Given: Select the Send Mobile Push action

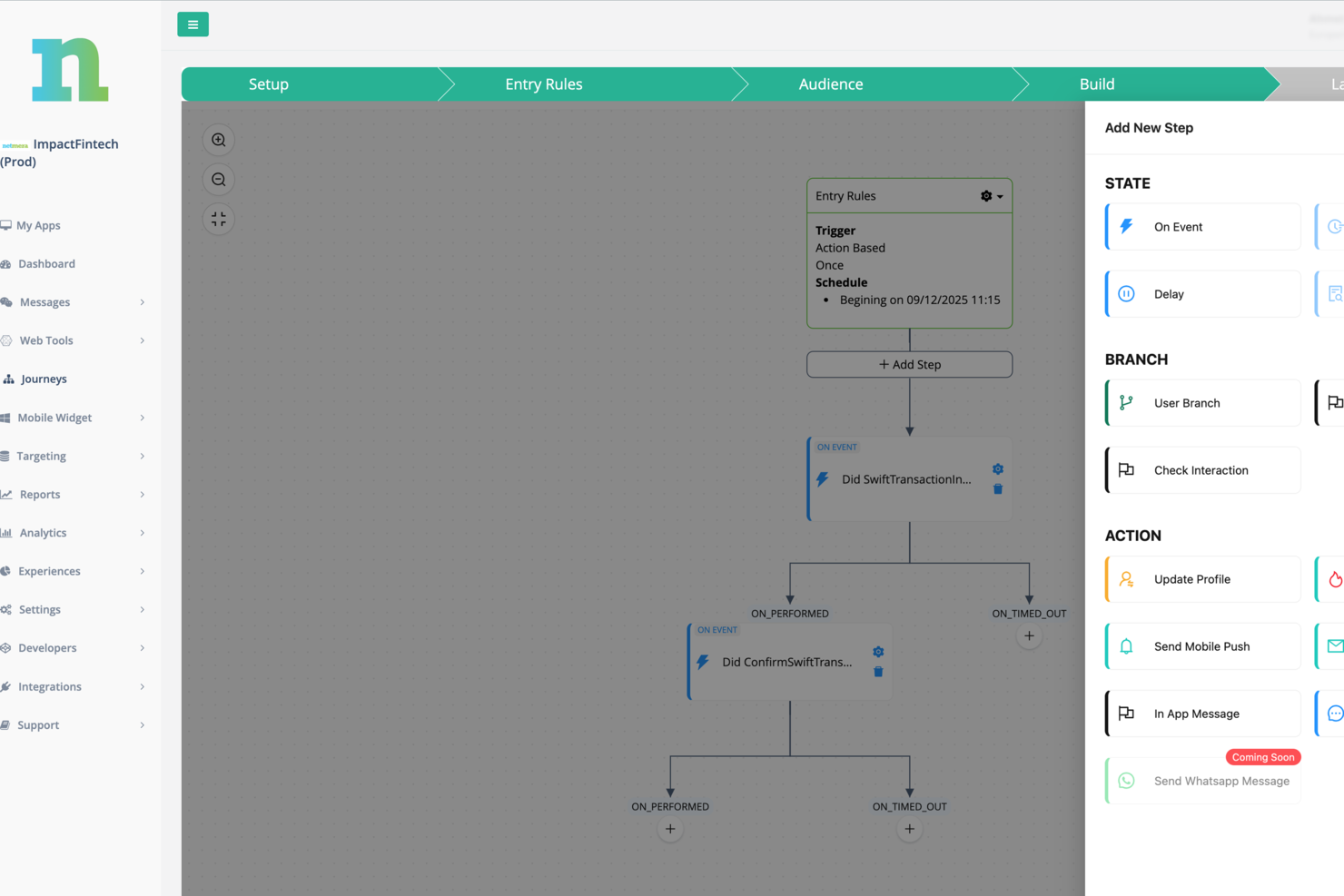Looking at the screenshot, I should [x=1201, y=645].
